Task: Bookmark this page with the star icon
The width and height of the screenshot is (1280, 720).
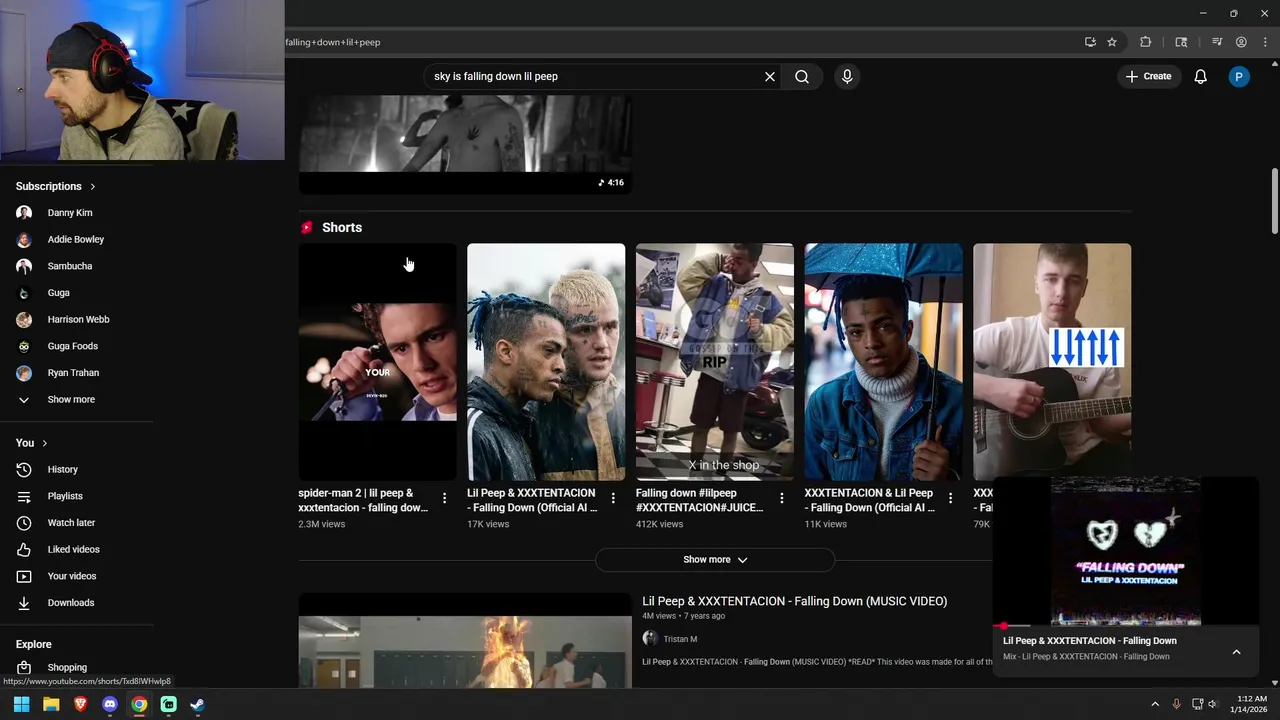Action: click(x=1112, y=42)
